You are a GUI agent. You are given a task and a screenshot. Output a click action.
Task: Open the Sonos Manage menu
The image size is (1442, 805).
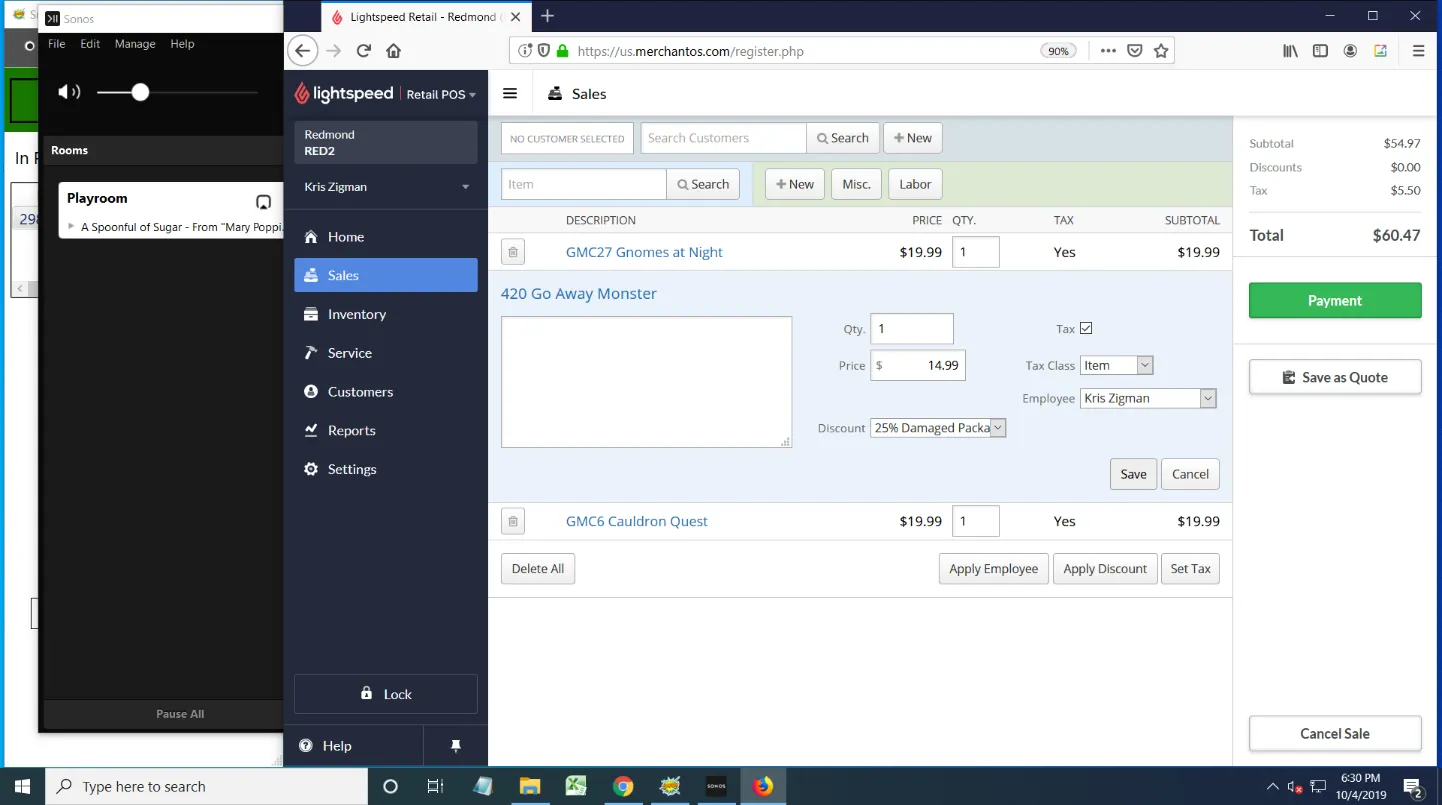click(135, 44)
